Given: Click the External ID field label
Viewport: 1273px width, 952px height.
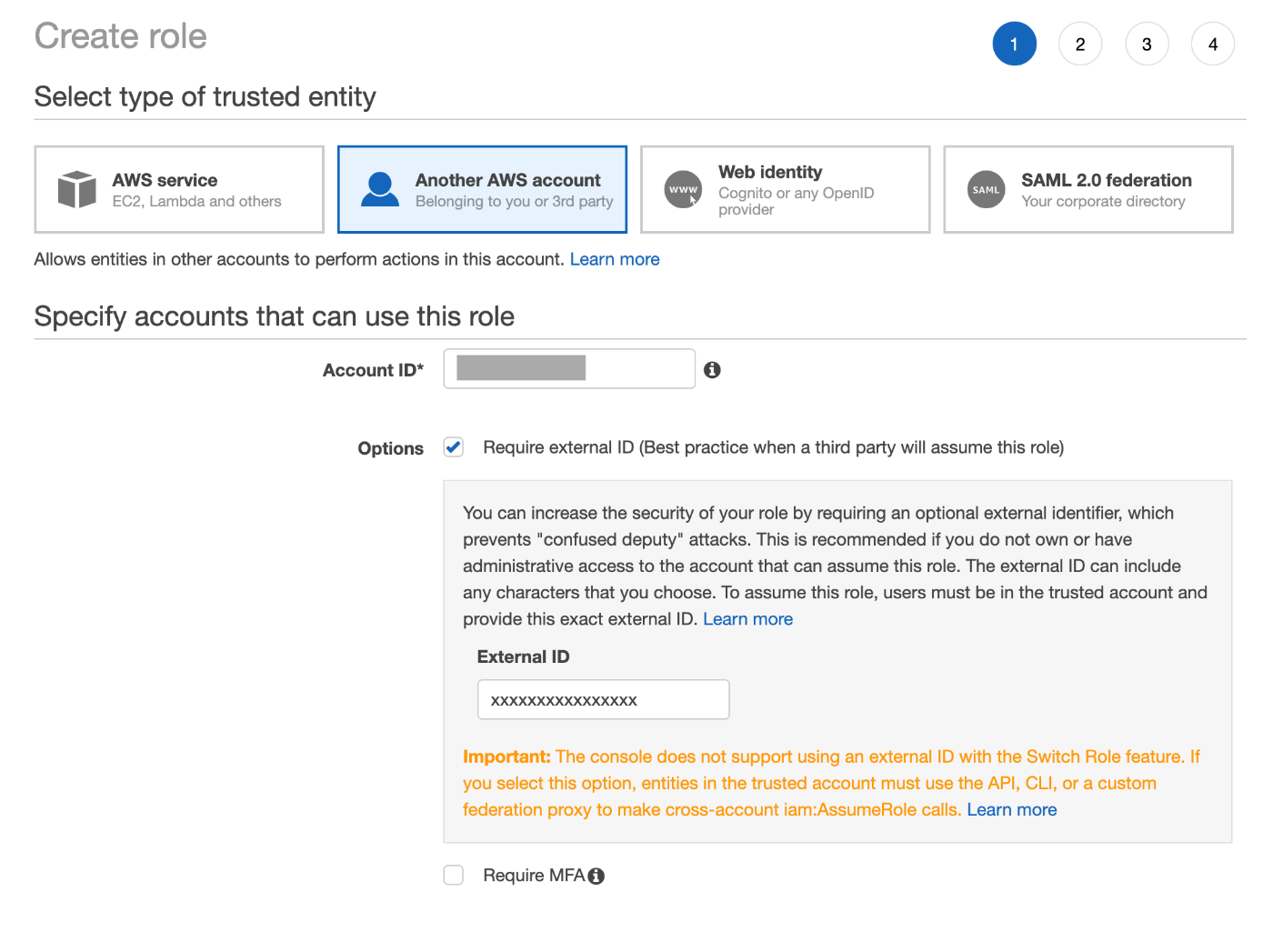Looking at the screenshot, I should [x=523, y=656].
